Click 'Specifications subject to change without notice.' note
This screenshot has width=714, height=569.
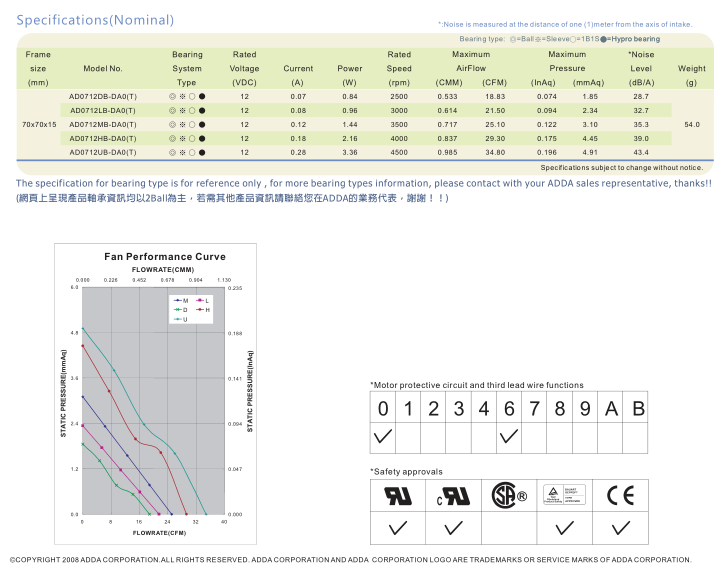(622, 168)
